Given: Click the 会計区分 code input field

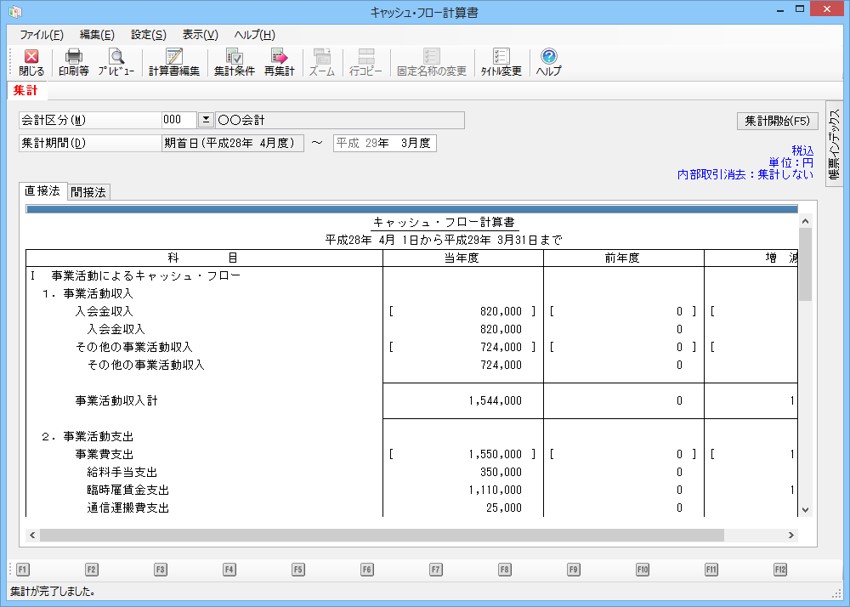Looking at the screenshot, I should pos(178,120).
